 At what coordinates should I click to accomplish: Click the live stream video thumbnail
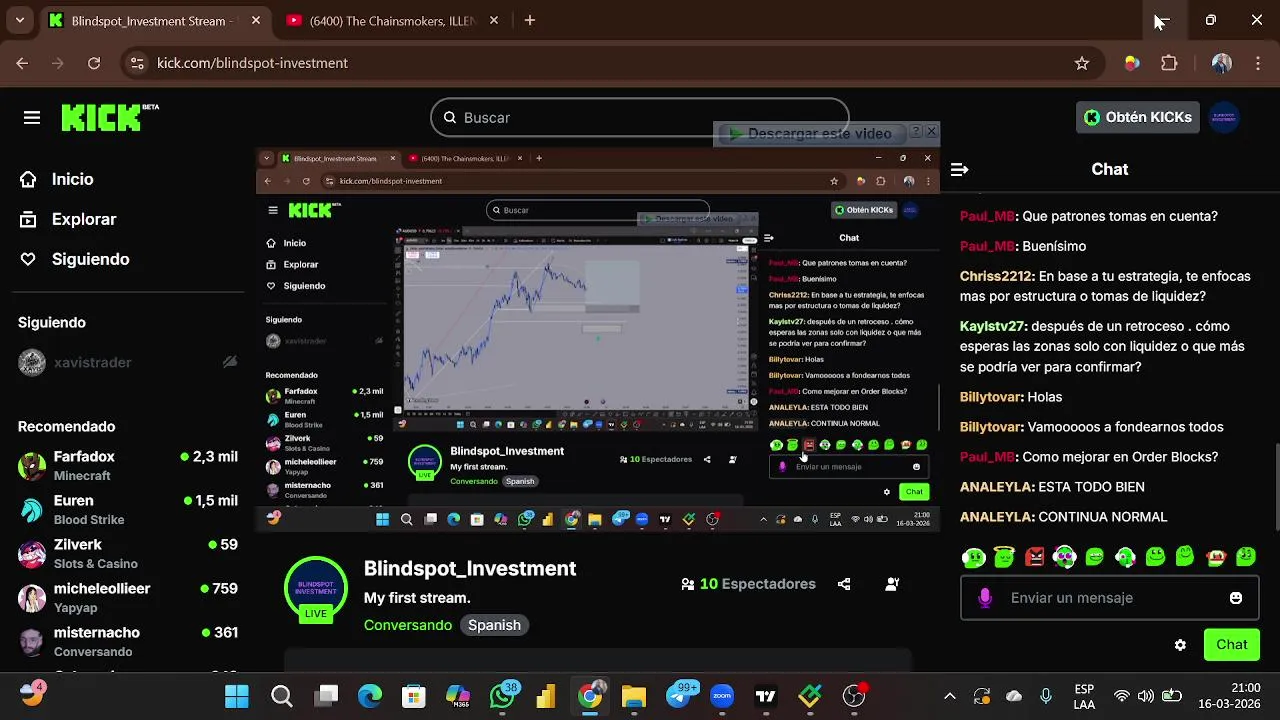pos(597,339)
